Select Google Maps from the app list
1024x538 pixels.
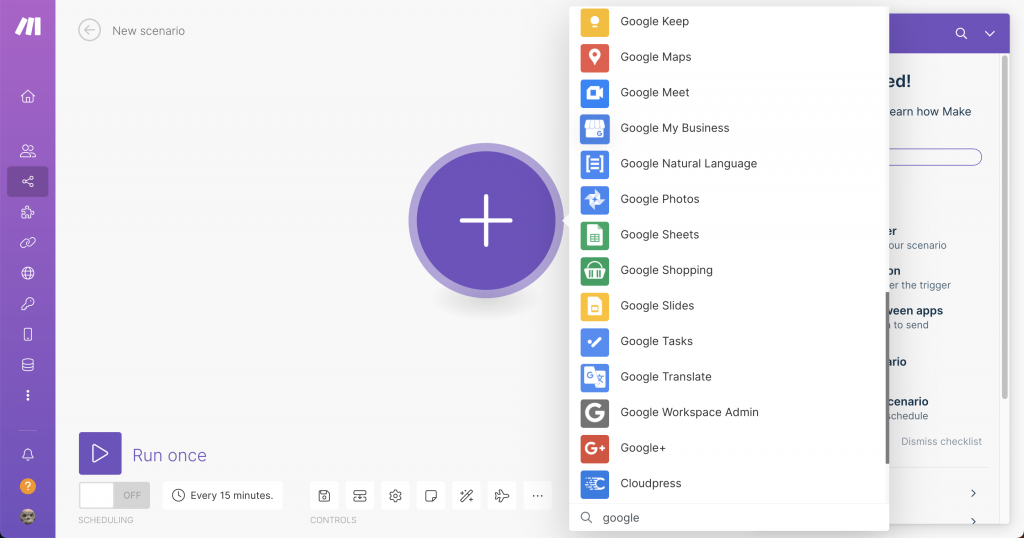click(728, 57)
